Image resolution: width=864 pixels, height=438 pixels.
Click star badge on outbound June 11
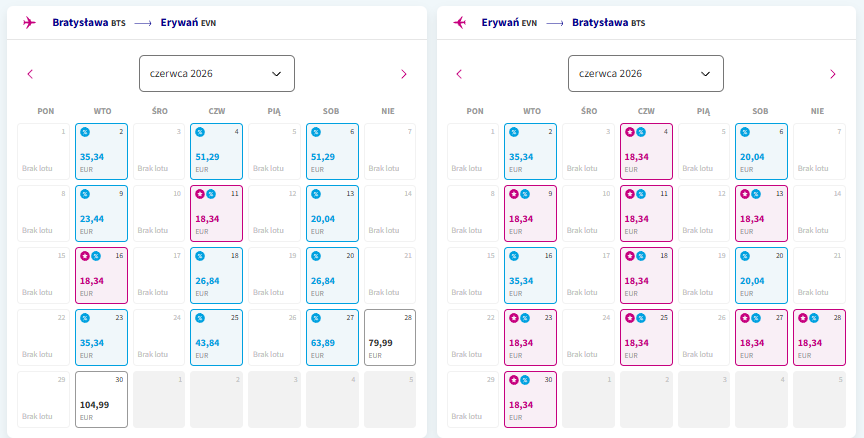[200, 194]
